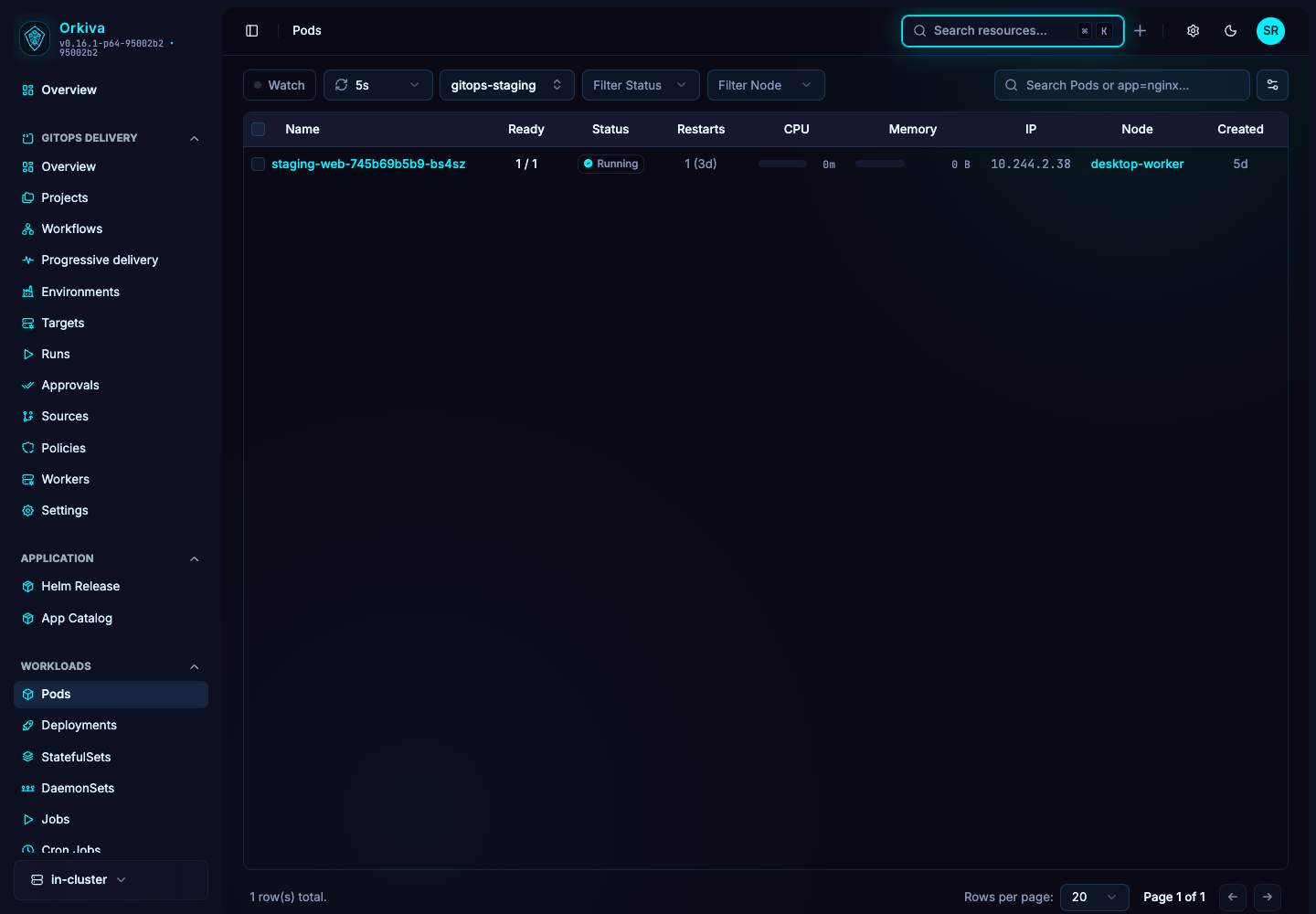Toggle the Watch button
The width and height of the screenshot is (1316, 914).
280,85
